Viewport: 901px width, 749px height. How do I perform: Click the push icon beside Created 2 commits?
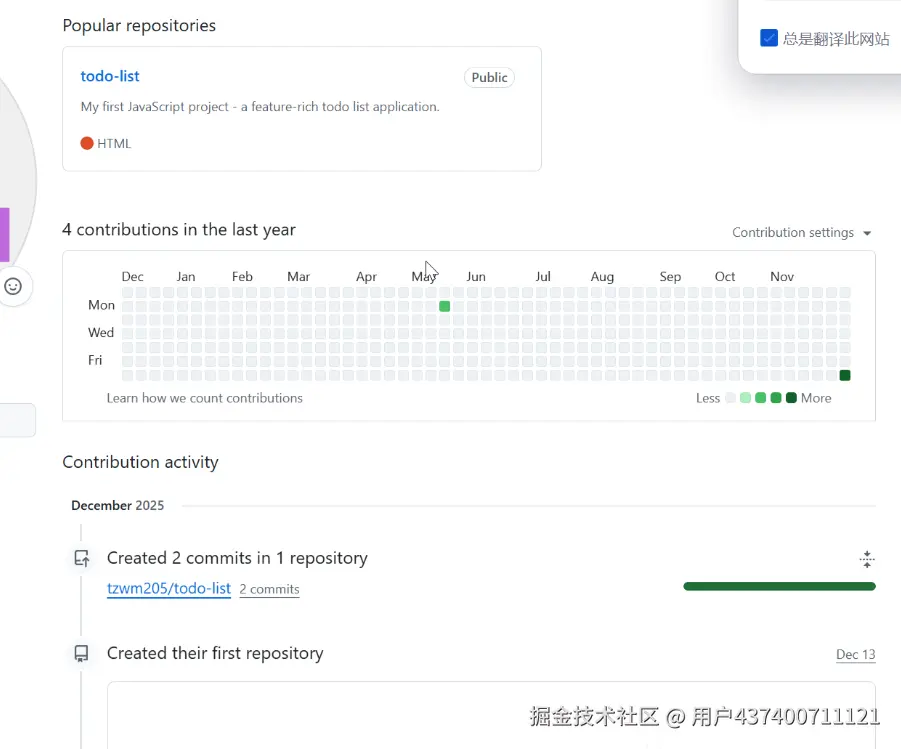(81, 558)
